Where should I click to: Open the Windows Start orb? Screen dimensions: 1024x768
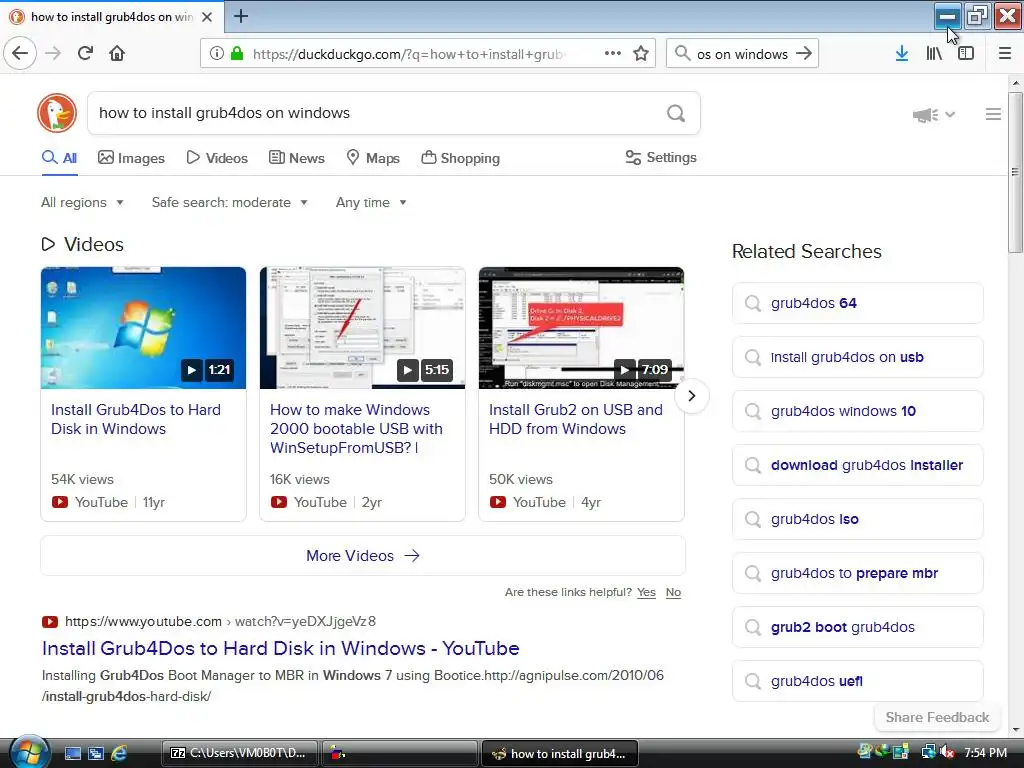[28, 752]
